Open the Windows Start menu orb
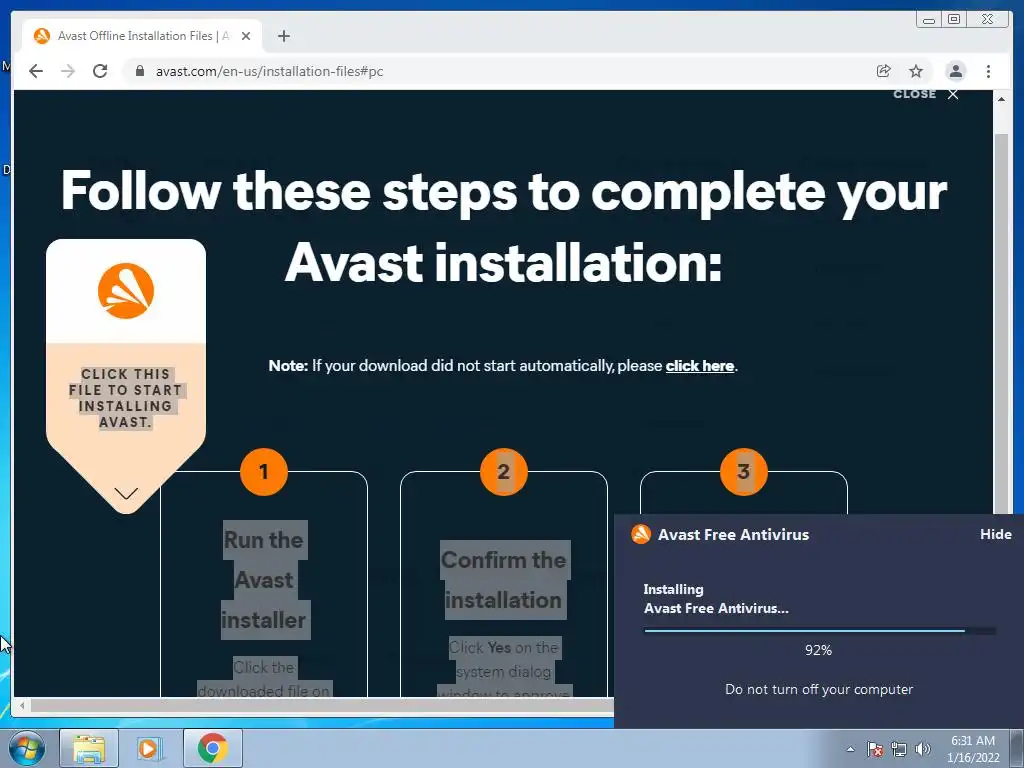 tap(26, 748)
